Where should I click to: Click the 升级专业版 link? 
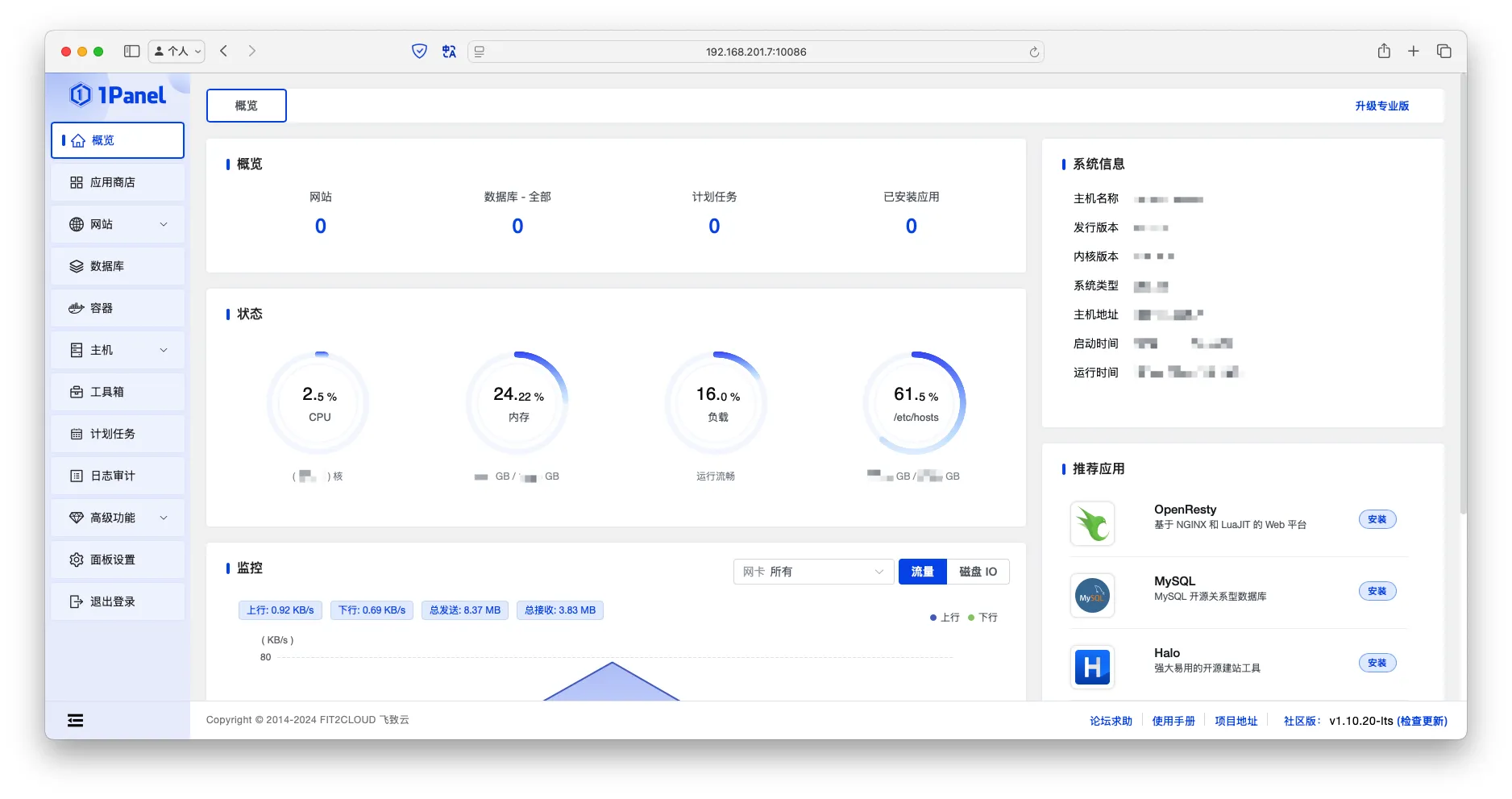coord(1381,106)
